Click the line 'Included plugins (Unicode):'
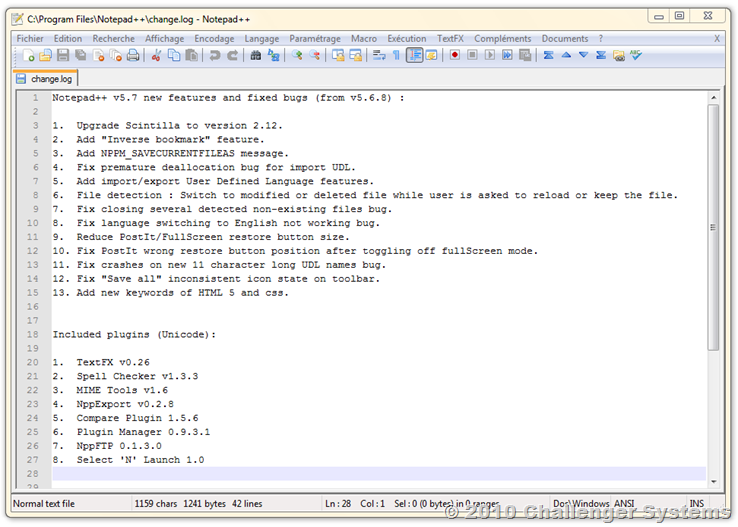Image resolution: width=738 pixels, height=527 pixels. point(134,335)
